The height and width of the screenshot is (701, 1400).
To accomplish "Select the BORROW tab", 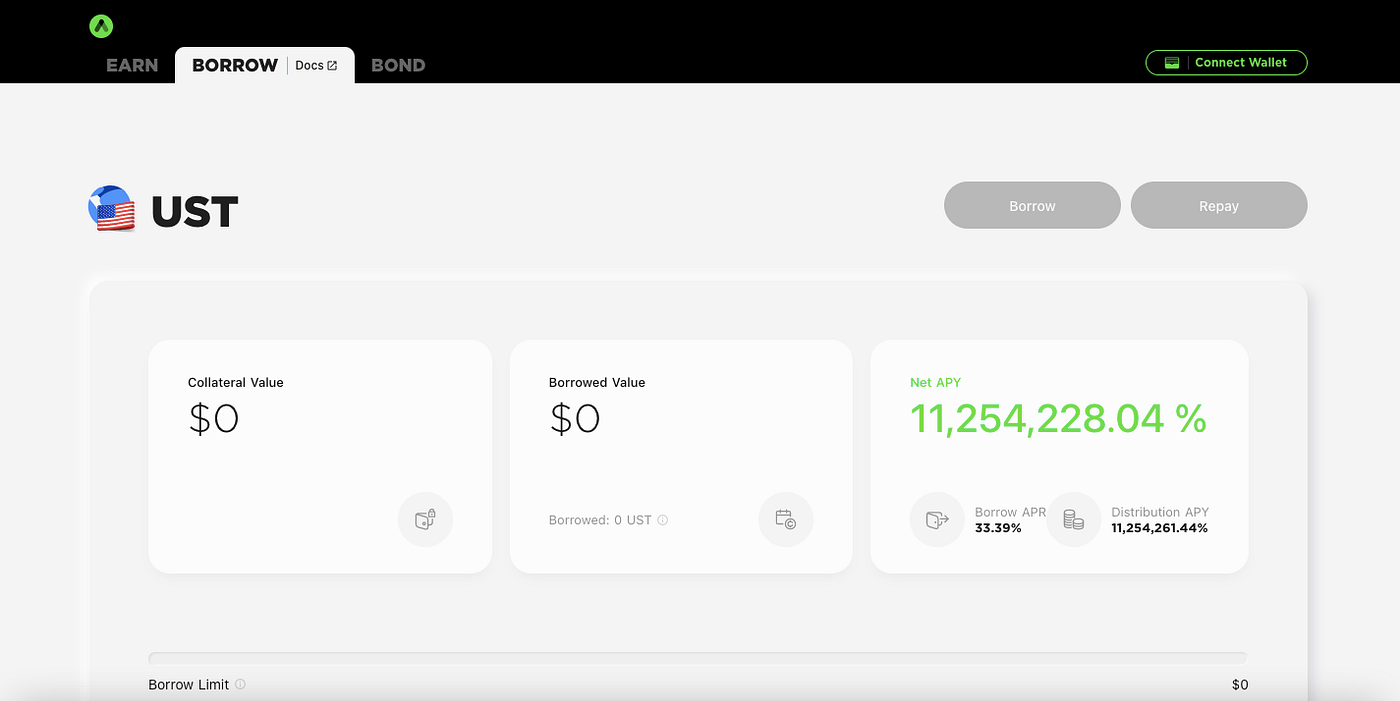I will click(235, 65).
